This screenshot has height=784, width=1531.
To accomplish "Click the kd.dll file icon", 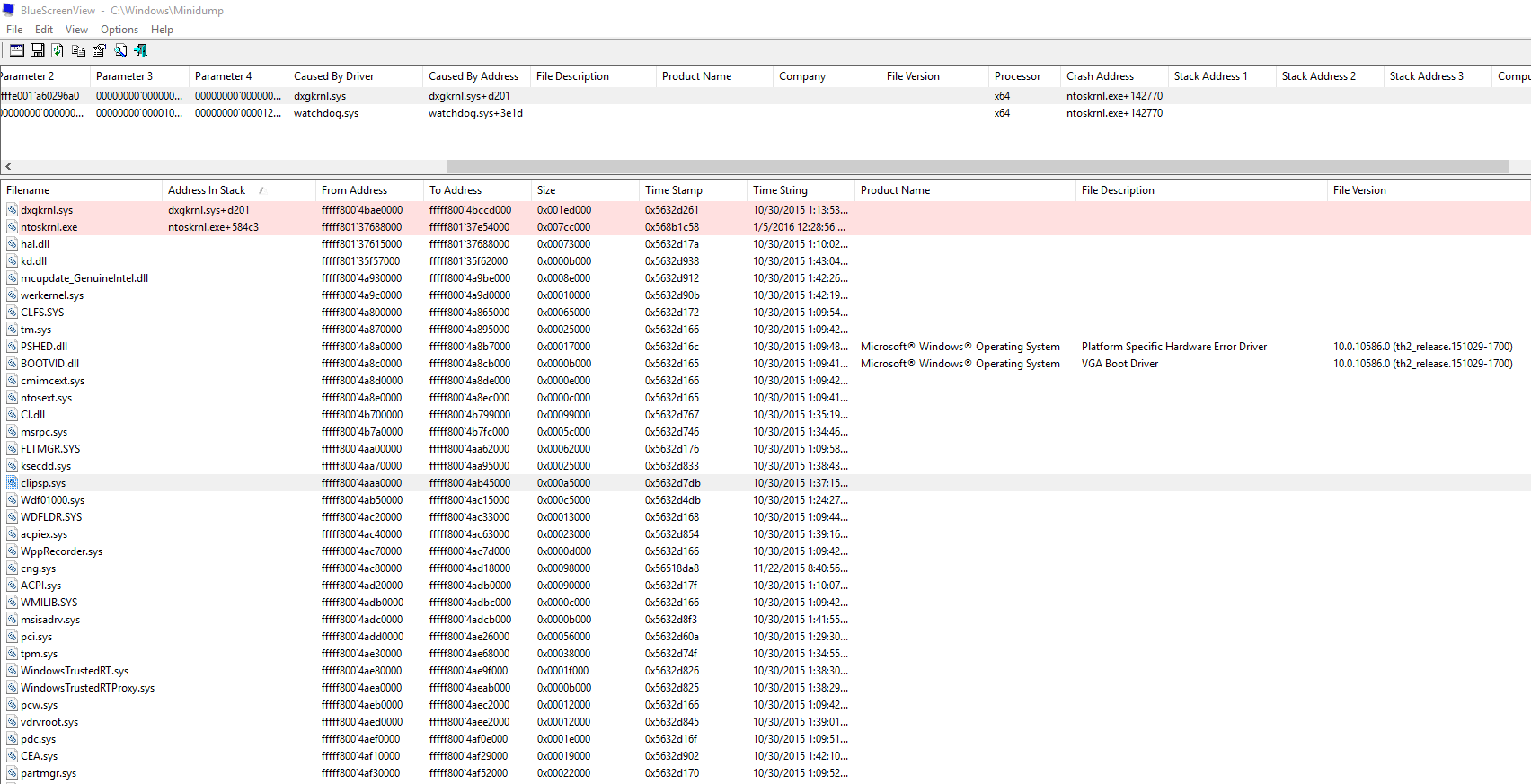I will (x=13, y=261).
